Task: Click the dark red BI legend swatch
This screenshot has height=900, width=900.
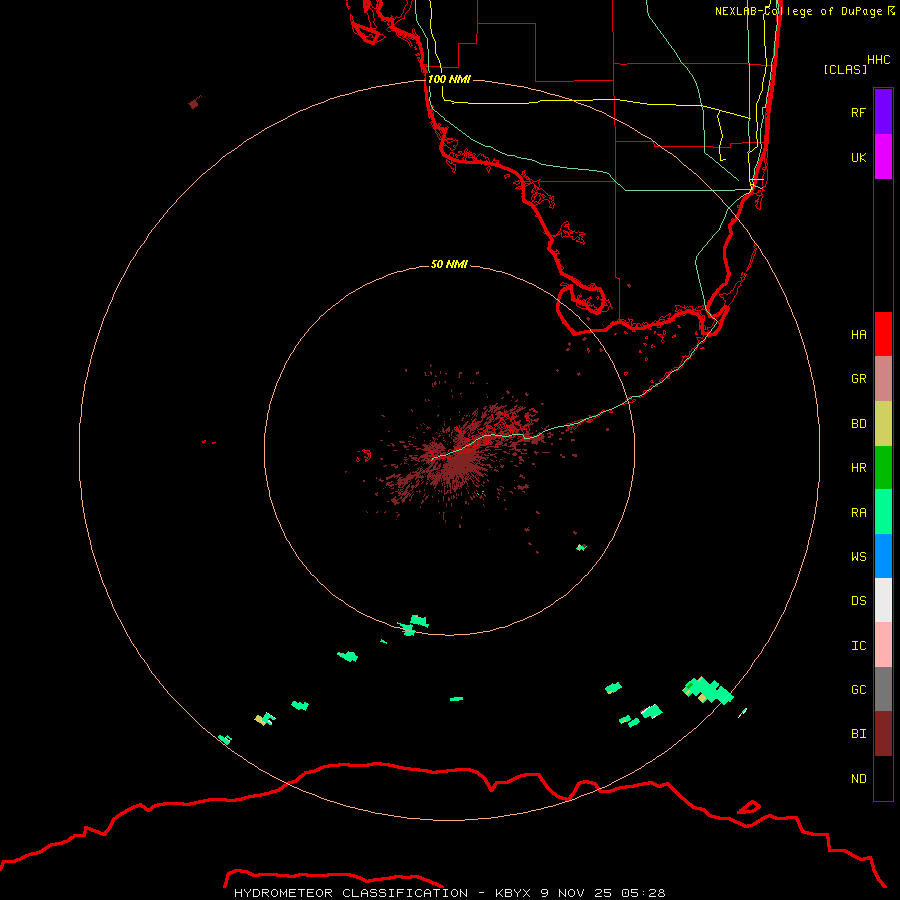Action: 883,734
